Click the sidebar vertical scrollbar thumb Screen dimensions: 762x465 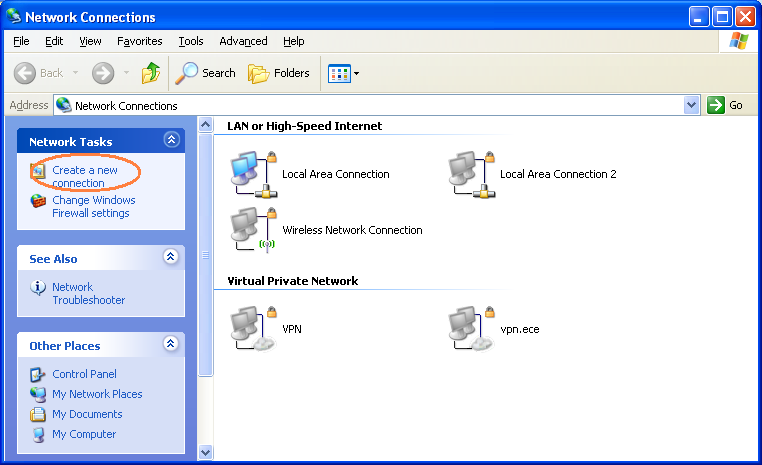(x=206, y=255)
